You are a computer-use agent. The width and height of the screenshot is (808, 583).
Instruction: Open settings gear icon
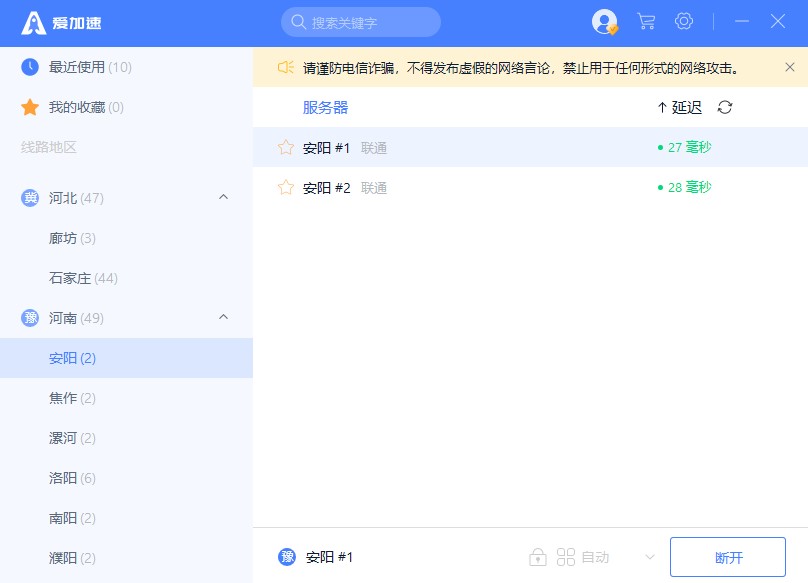click(x=684, y=21)
